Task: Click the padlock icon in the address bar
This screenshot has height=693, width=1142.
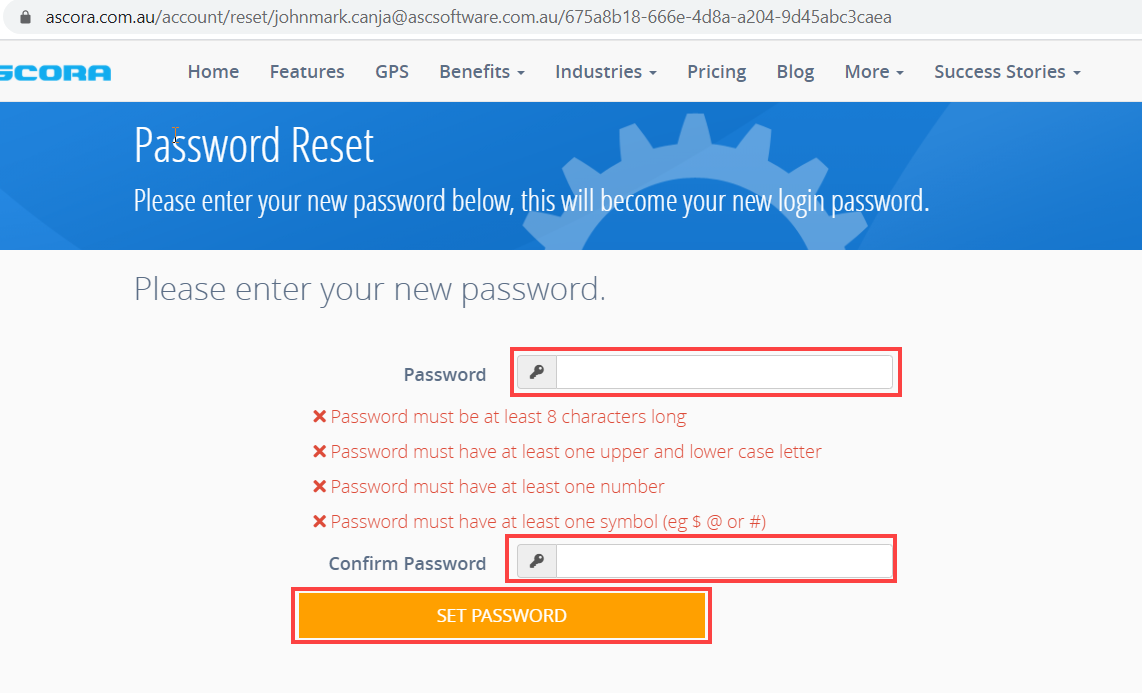Action: [25, 17]
